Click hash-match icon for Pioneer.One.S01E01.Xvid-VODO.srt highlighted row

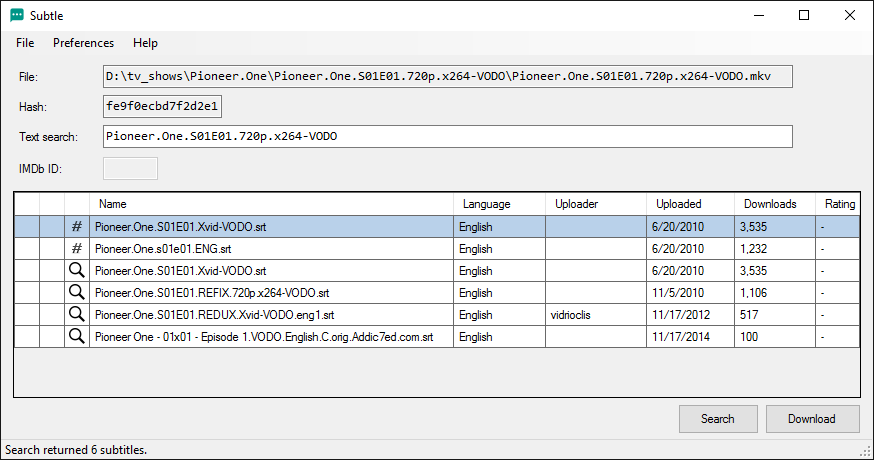pos(76,226)
